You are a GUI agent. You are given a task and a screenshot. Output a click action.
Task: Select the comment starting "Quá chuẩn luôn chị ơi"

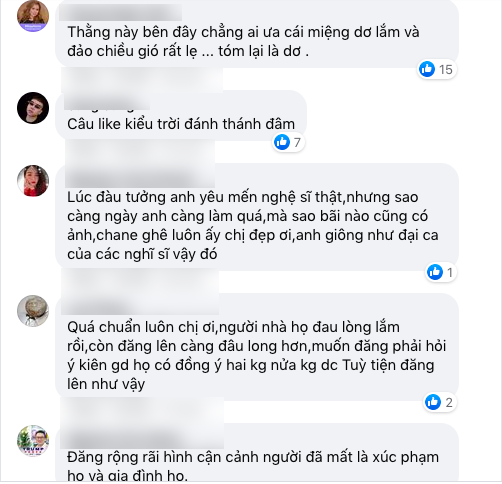point(256,355)
